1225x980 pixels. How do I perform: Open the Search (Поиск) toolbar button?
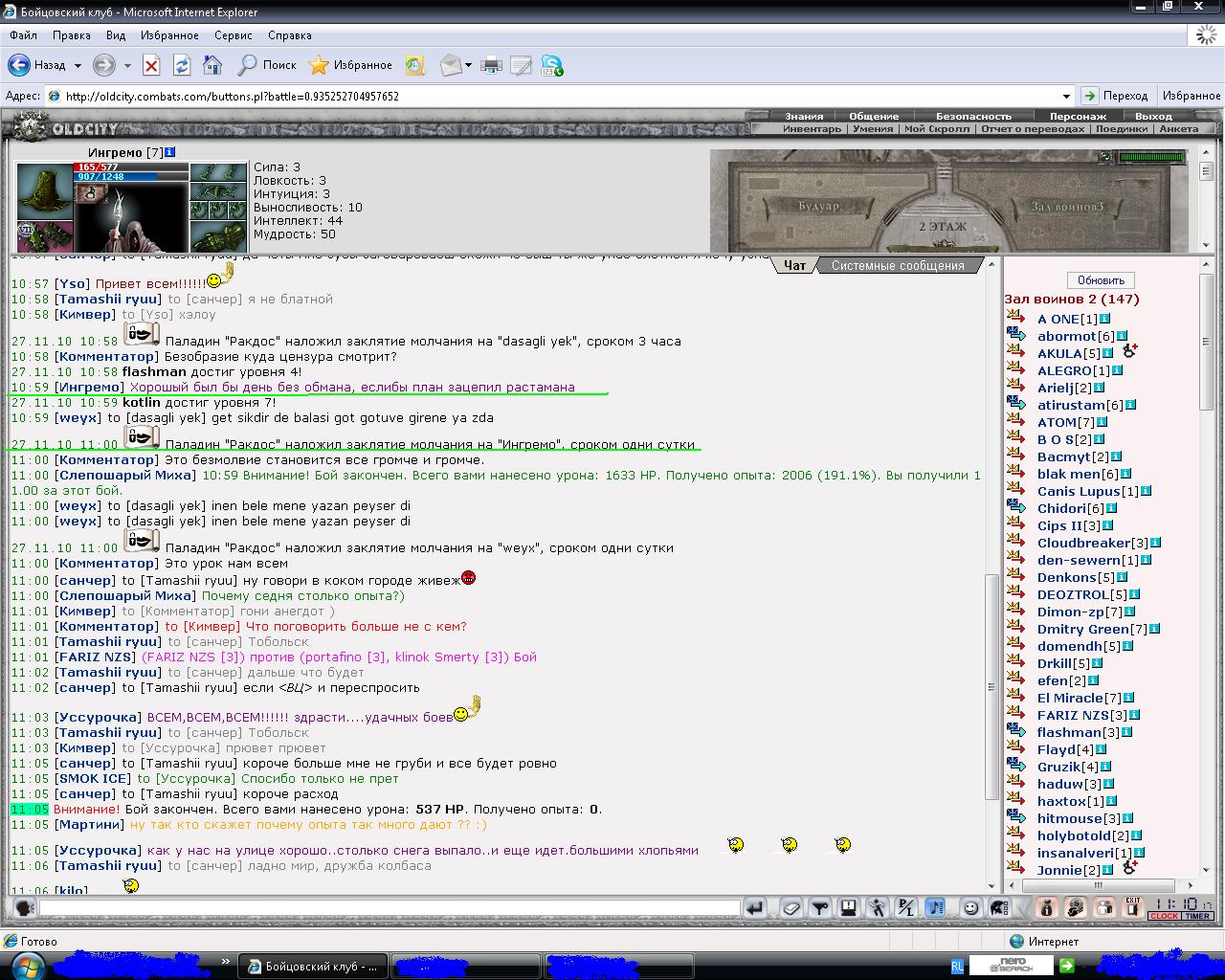(267, 65)
